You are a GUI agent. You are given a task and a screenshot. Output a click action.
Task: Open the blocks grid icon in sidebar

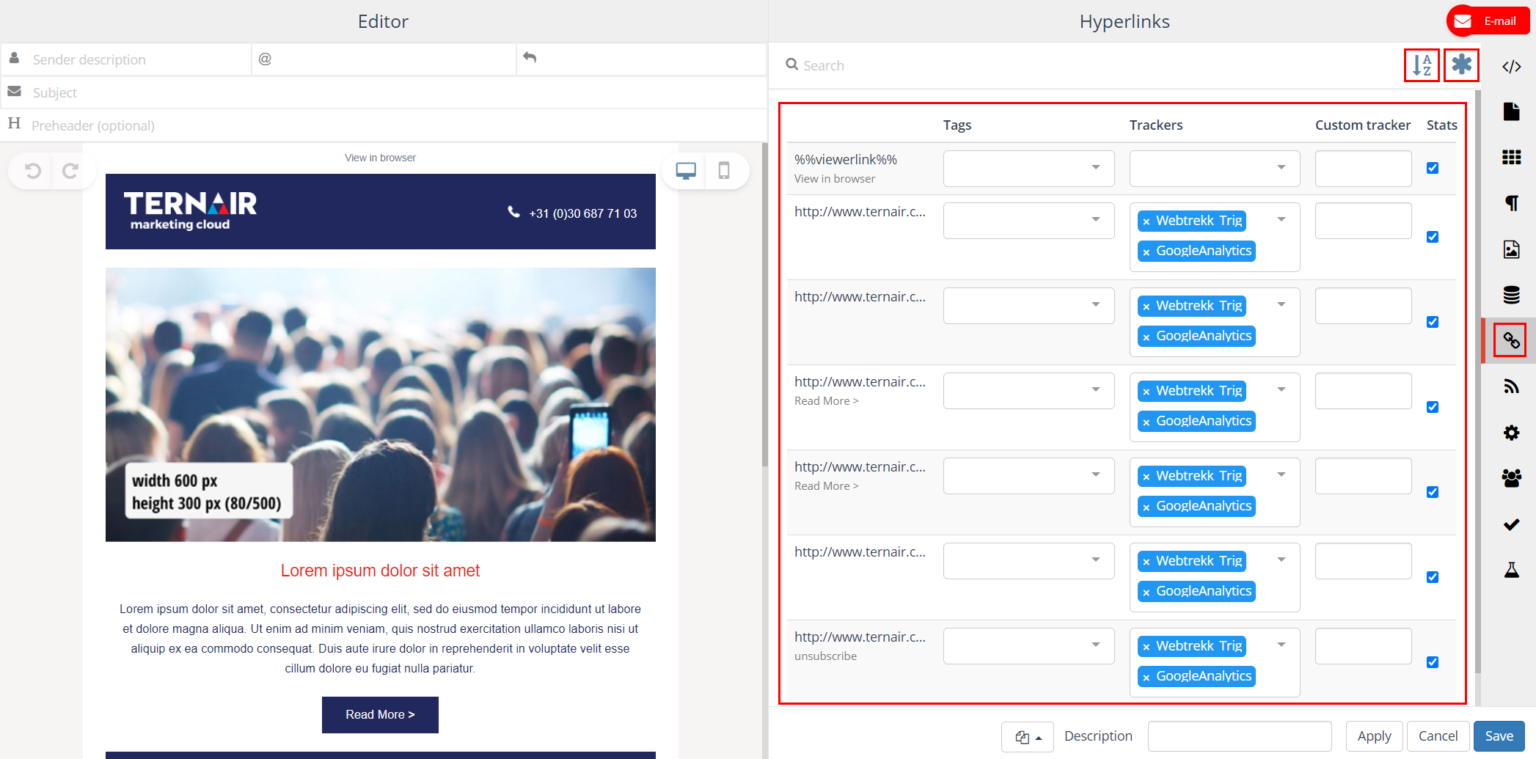tap(1511, 157)
